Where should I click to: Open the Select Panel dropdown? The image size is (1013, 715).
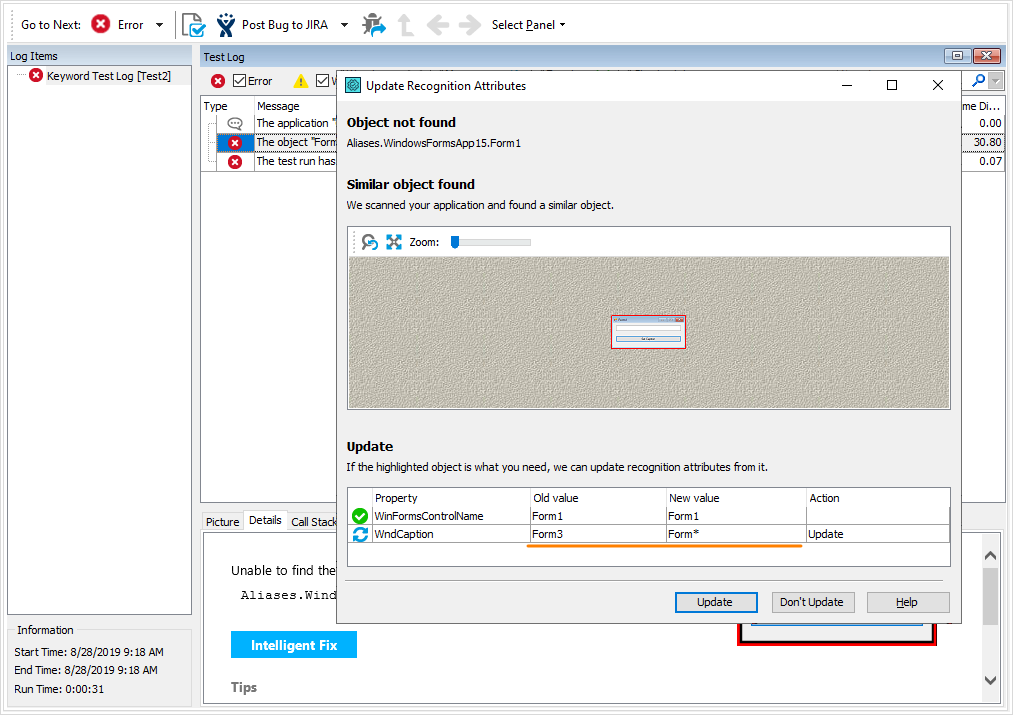click(528, 25)
